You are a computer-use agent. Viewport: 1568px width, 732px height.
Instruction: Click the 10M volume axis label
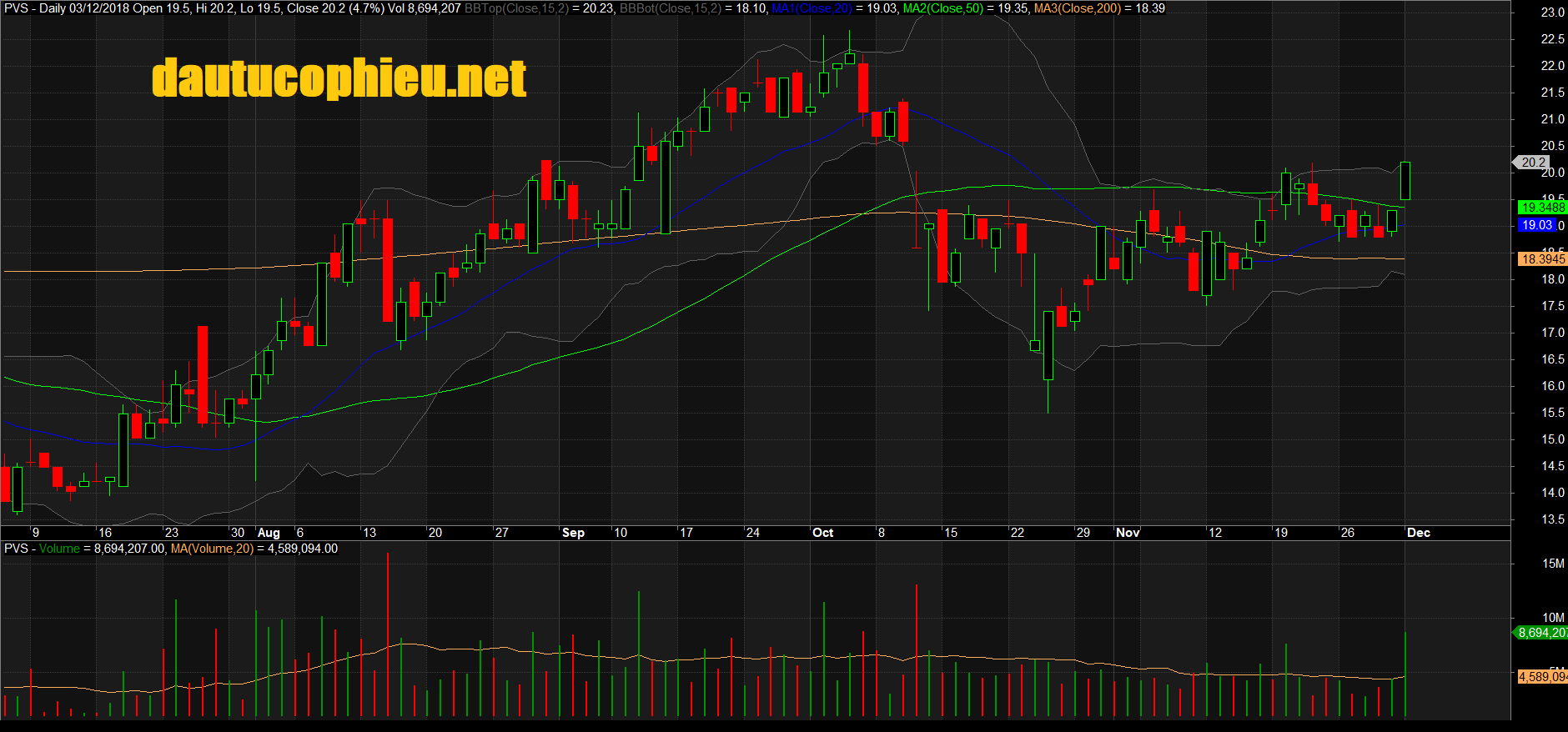click(x=1553, y=618)
